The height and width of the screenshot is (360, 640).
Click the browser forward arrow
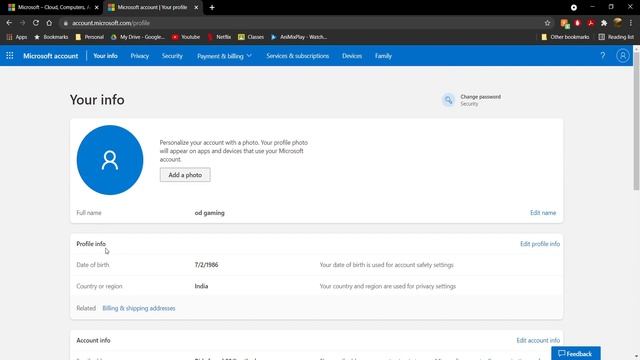click(x=22, y=23)
